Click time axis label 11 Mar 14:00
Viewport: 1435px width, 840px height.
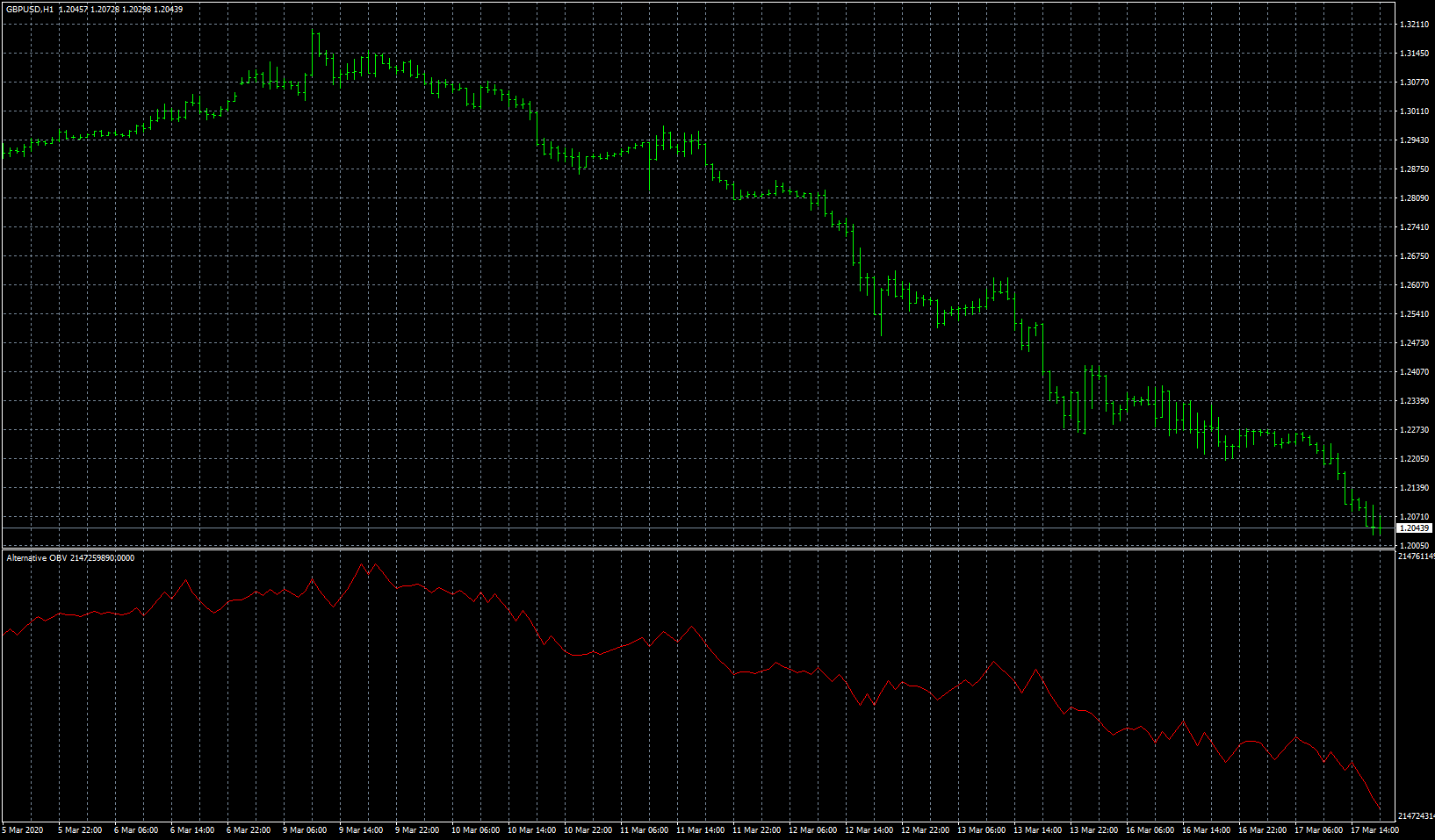[x=700, y=830]
